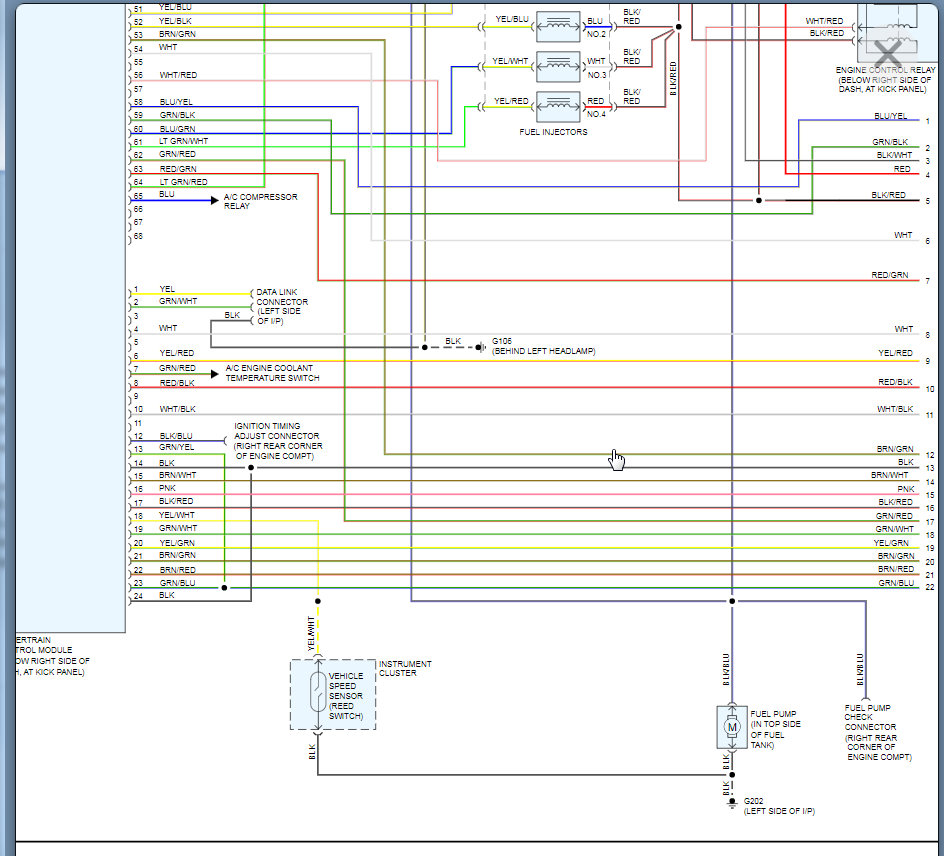This screenshot has height=856, width=944.
Task: Click the 'NO.2' injector label
Action: pyautogui.click(x=597, y=34)
